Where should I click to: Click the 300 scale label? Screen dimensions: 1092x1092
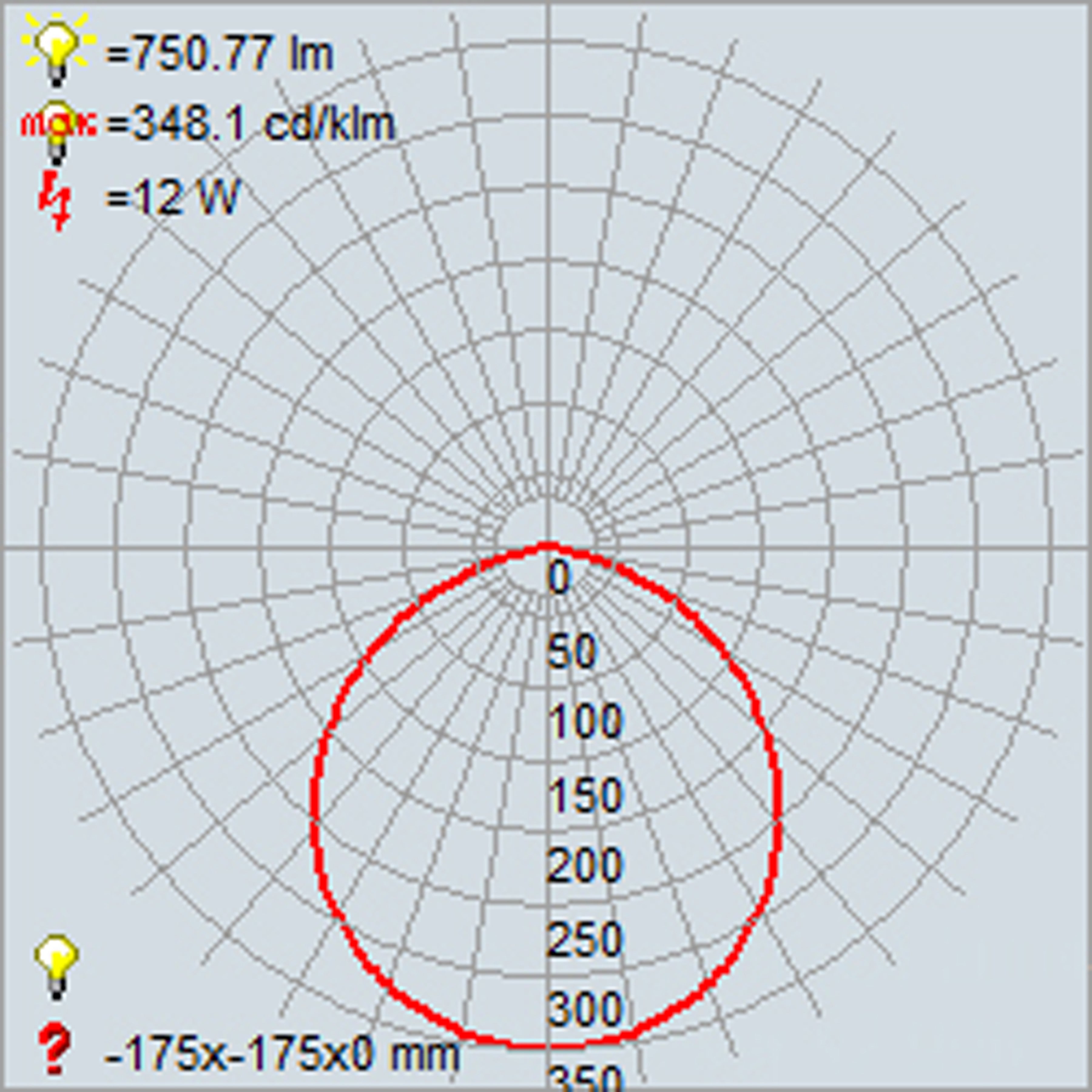point(585,1009)
